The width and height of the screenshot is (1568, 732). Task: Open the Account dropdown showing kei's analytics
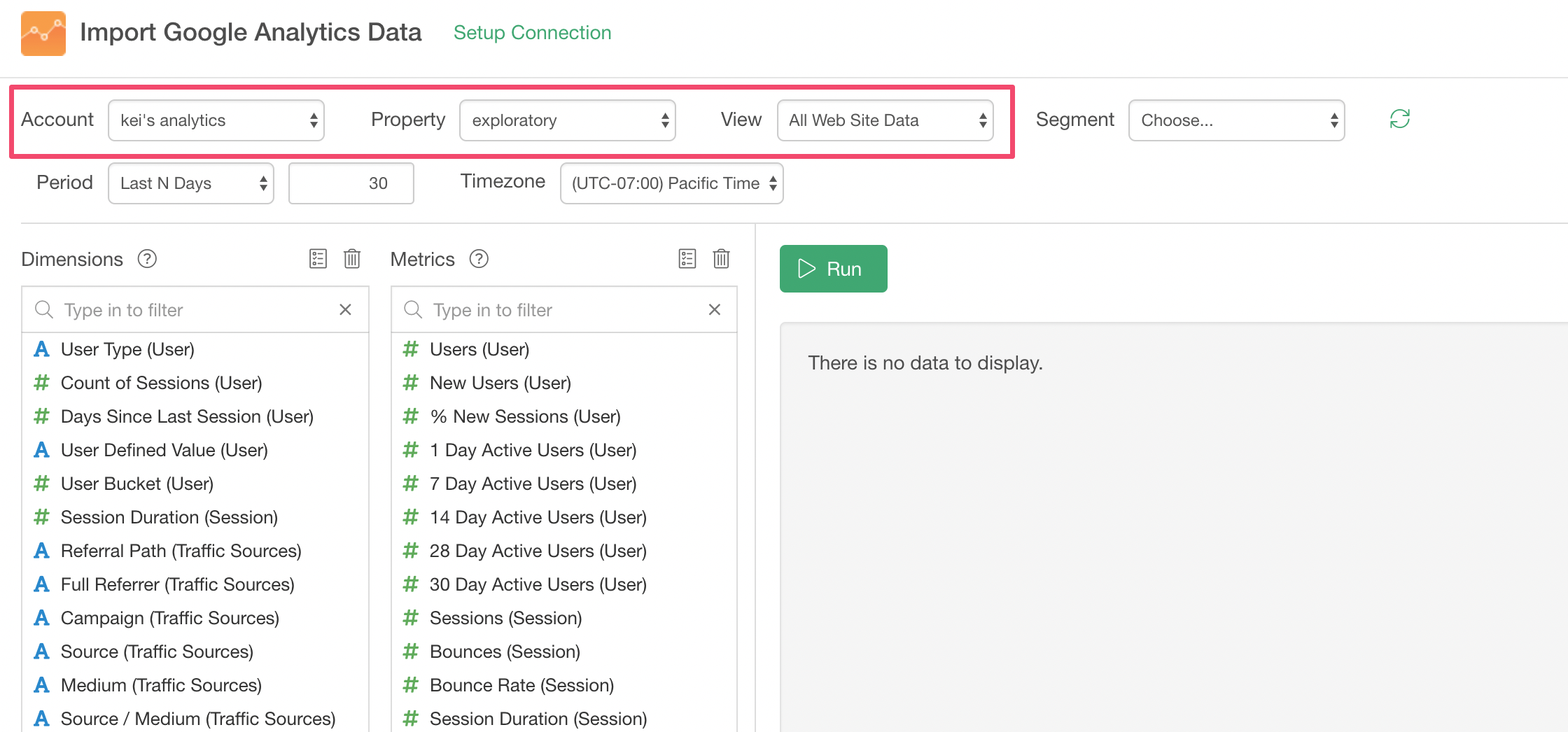click(216, 120)
